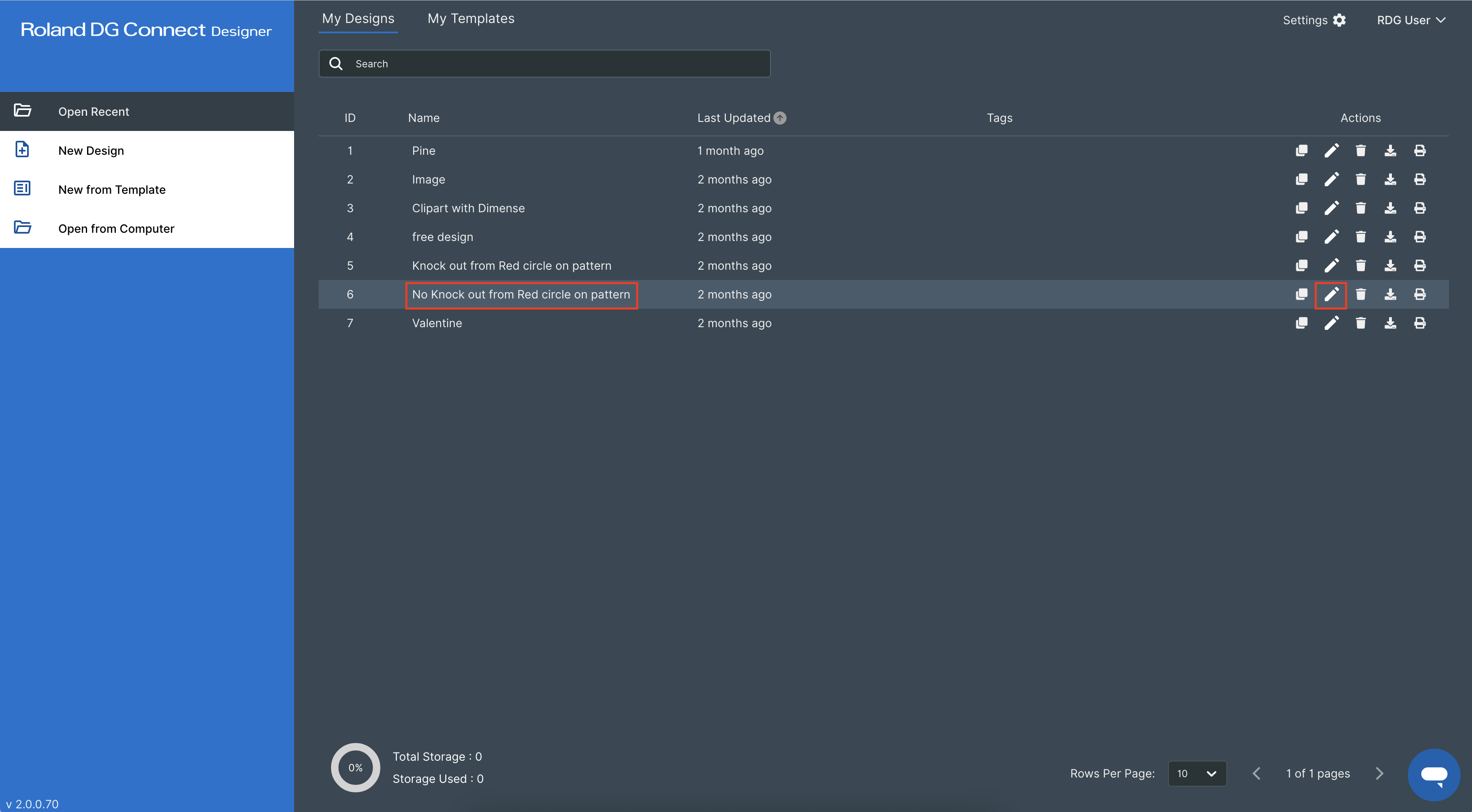Select Knock out from Red circle row
The image size is (1472, 812).
[883, 266]
